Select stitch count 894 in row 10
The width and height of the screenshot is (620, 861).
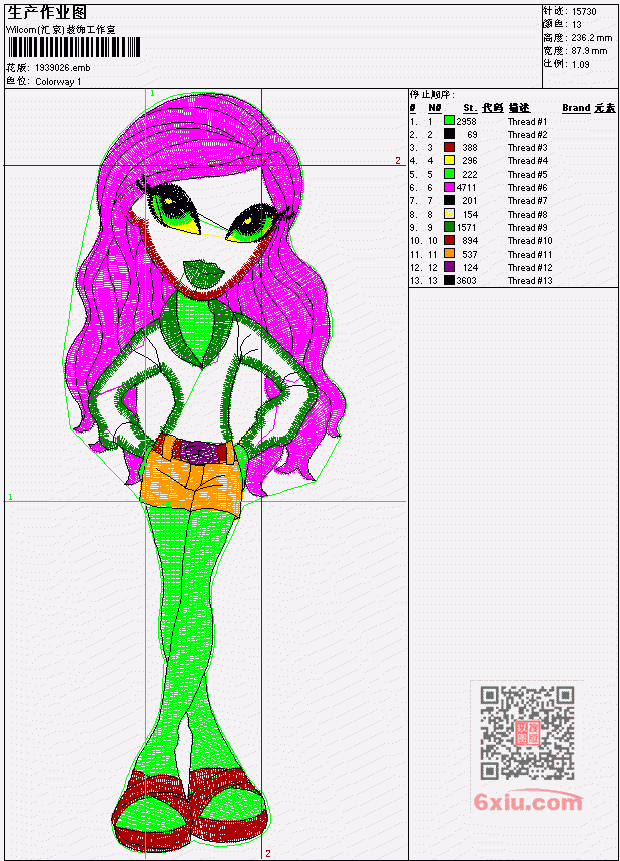pyautogui.click(x=470, y=241)
